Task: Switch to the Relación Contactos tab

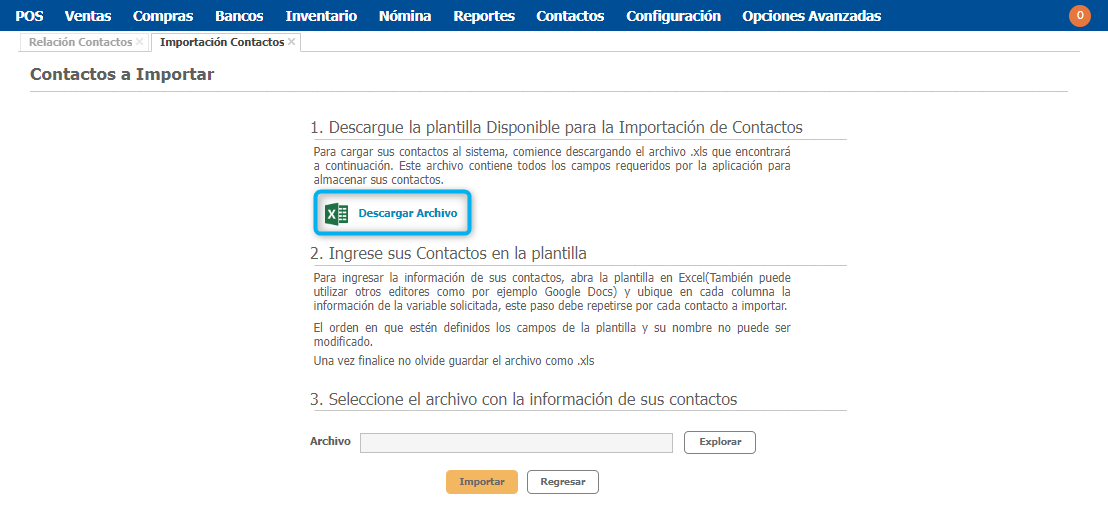Action: 80,42
